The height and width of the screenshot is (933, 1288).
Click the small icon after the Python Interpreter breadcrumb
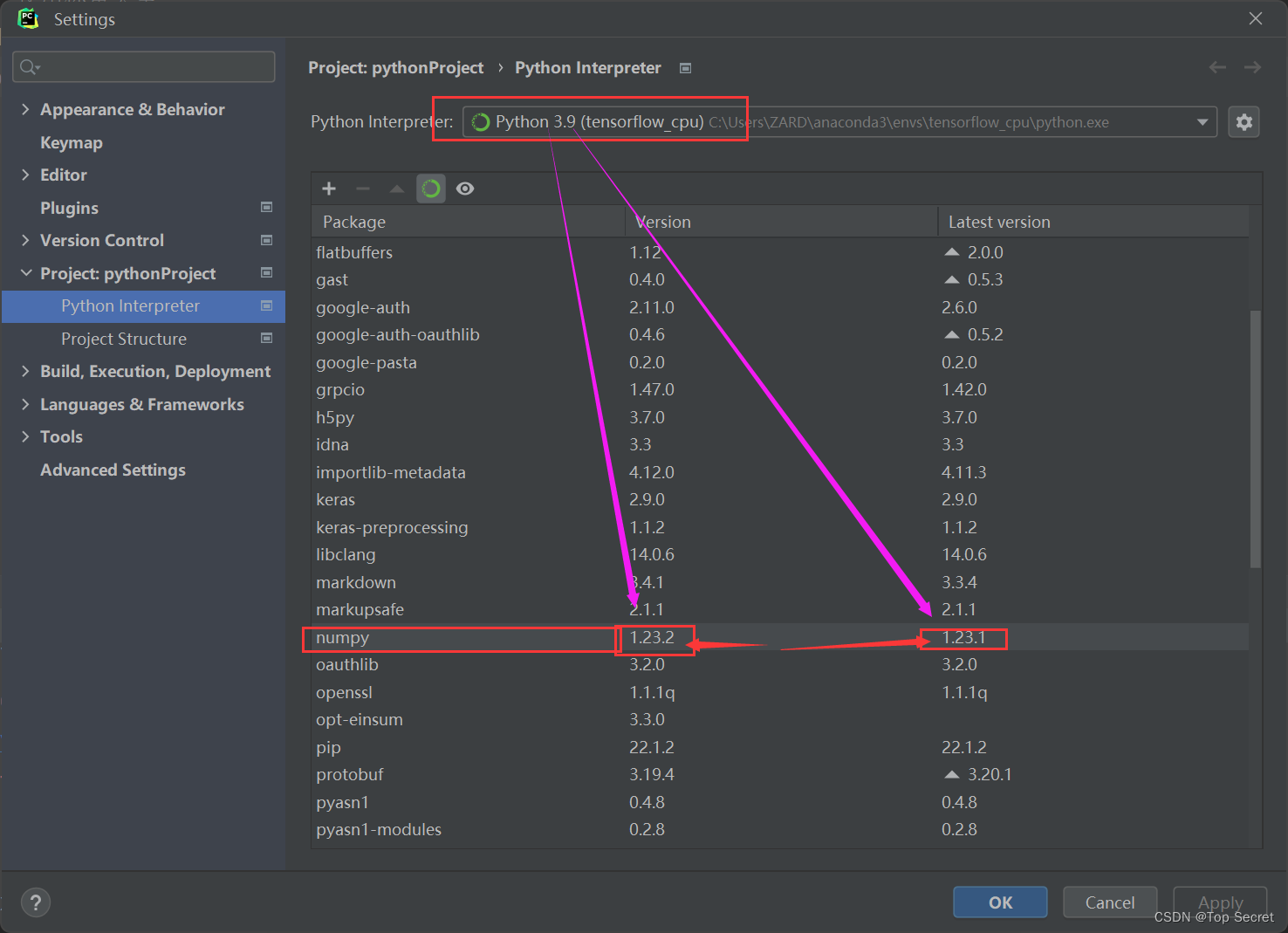(686, 68)
